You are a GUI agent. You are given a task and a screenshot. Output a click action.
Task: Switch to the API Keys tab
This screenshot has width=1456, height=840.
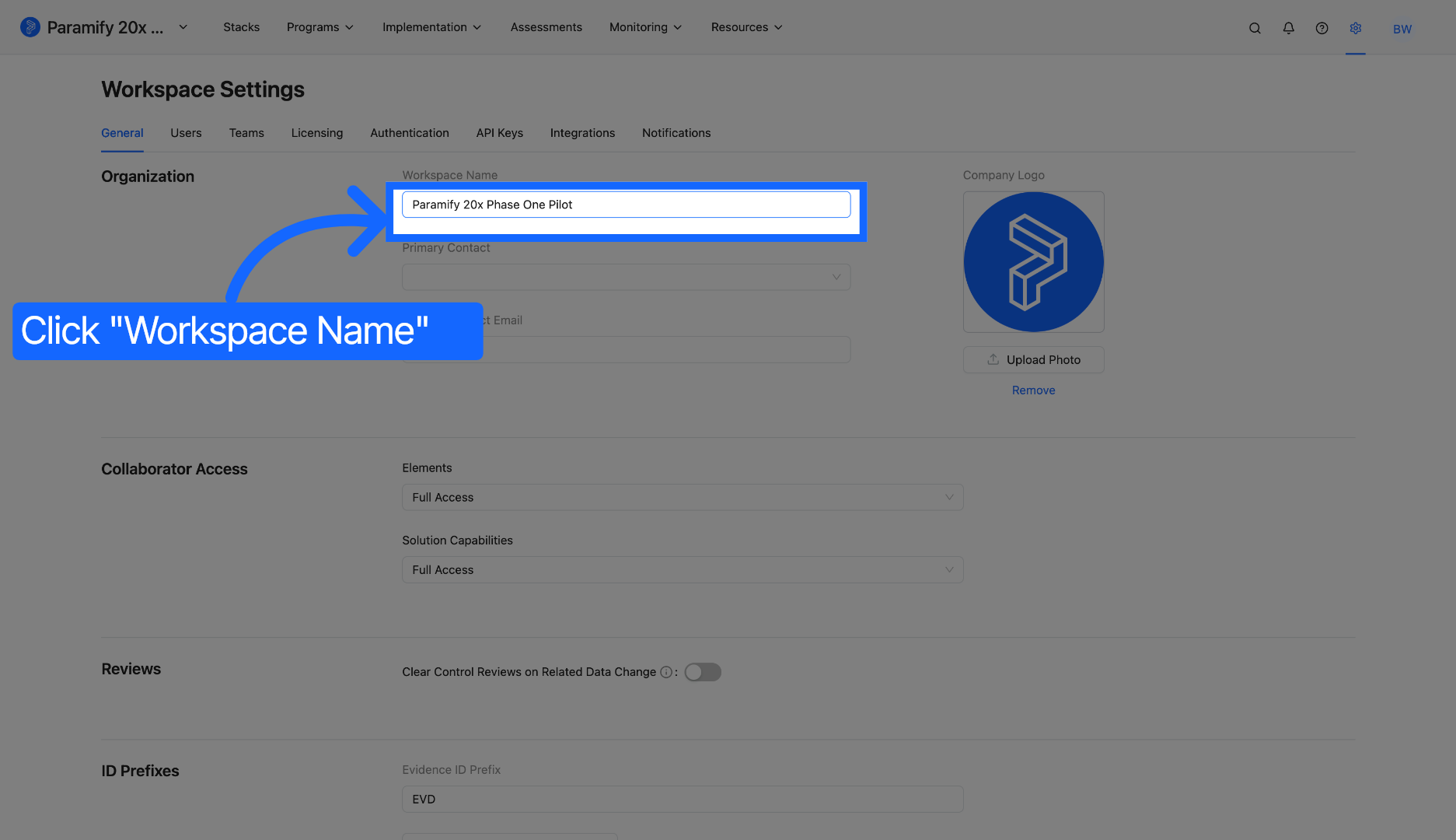tap(500, 133)
